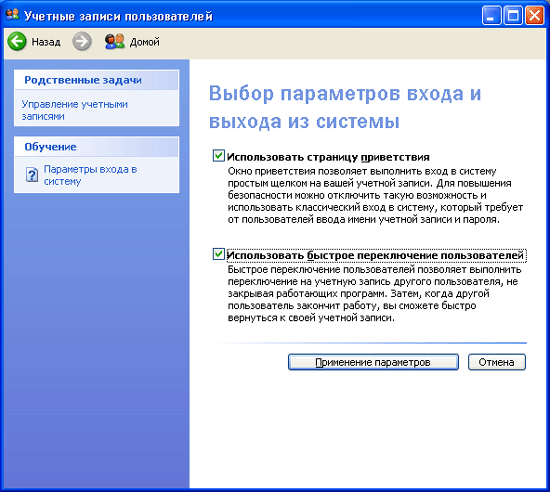Uncheck the Использовать страницу приветствия checkbox
This screenshot has width=550, height=492.
click(x=219, y=155)
